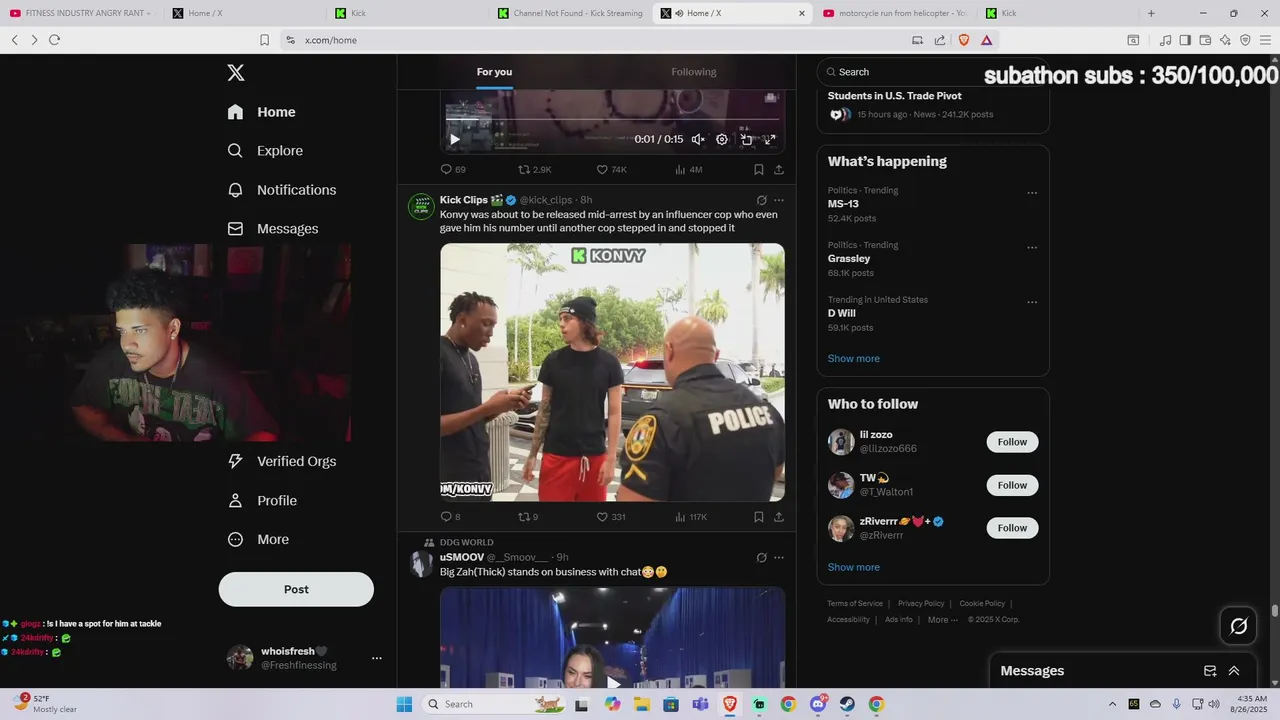The width and height of the screenshot is (1280, 720).
Task: Open the Grok floating button
Action: (x=1239, y=626)
